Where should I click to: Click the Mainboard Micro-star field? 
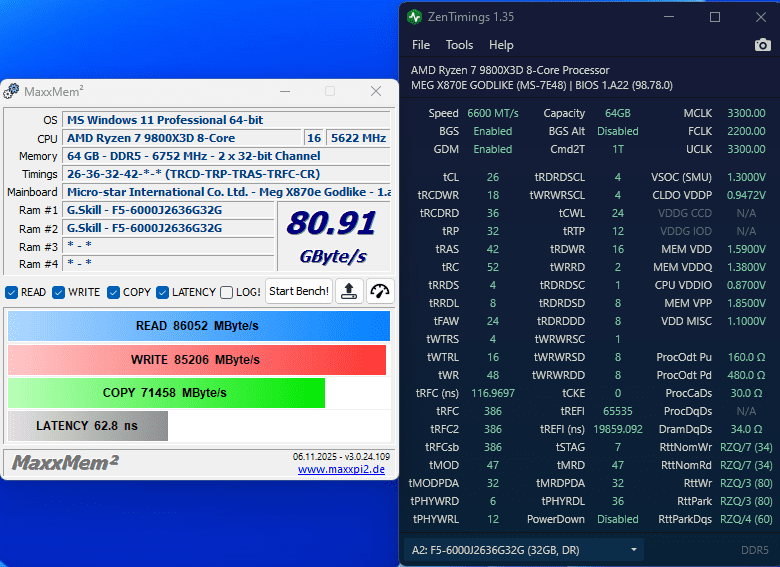point(226,192)
